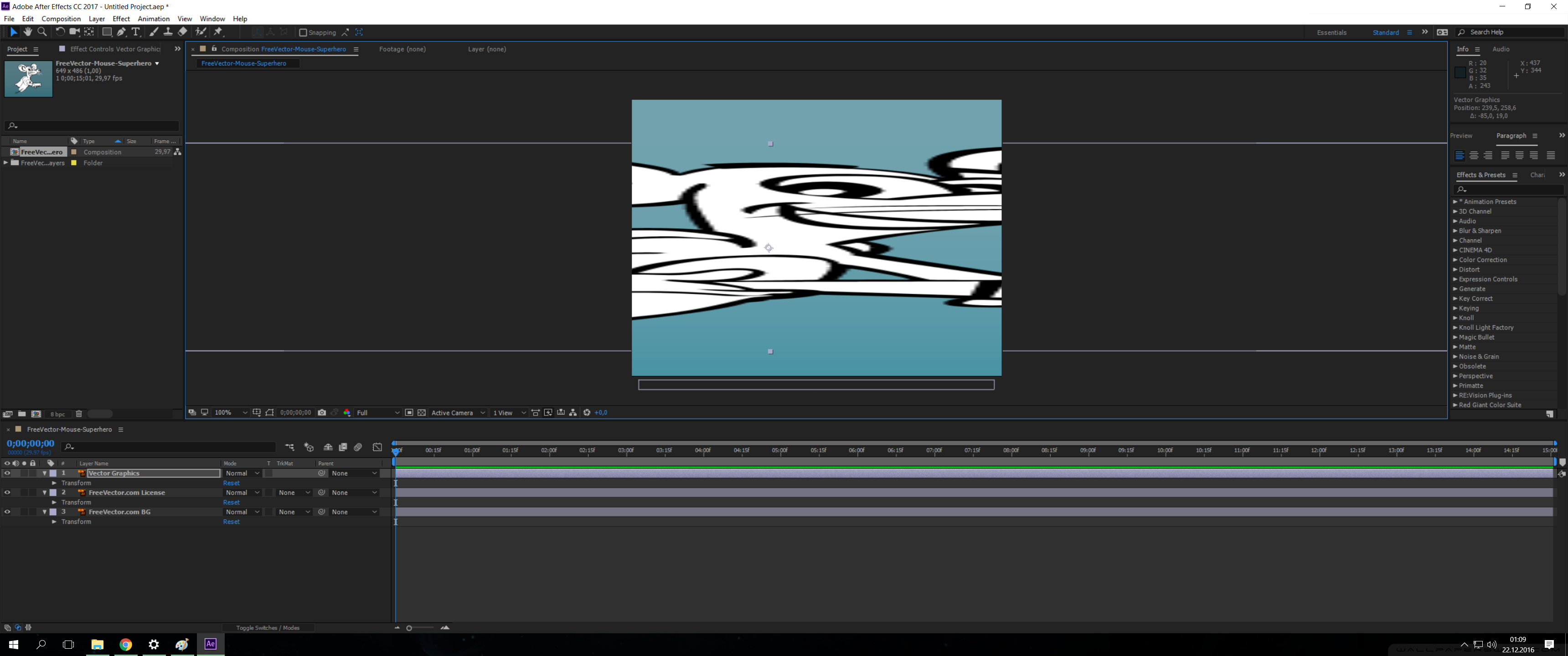
Task: Select the Hand tool
Action: (27, 31)
